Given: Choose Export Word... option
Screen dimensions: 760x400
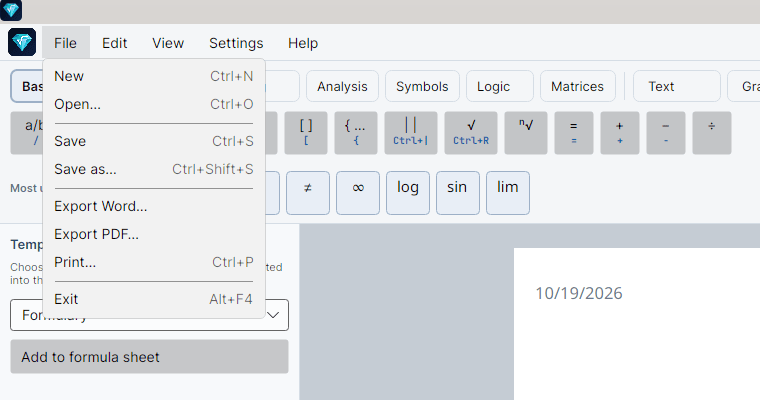Looking at the screenshot, I should click(x=154, y=206).
